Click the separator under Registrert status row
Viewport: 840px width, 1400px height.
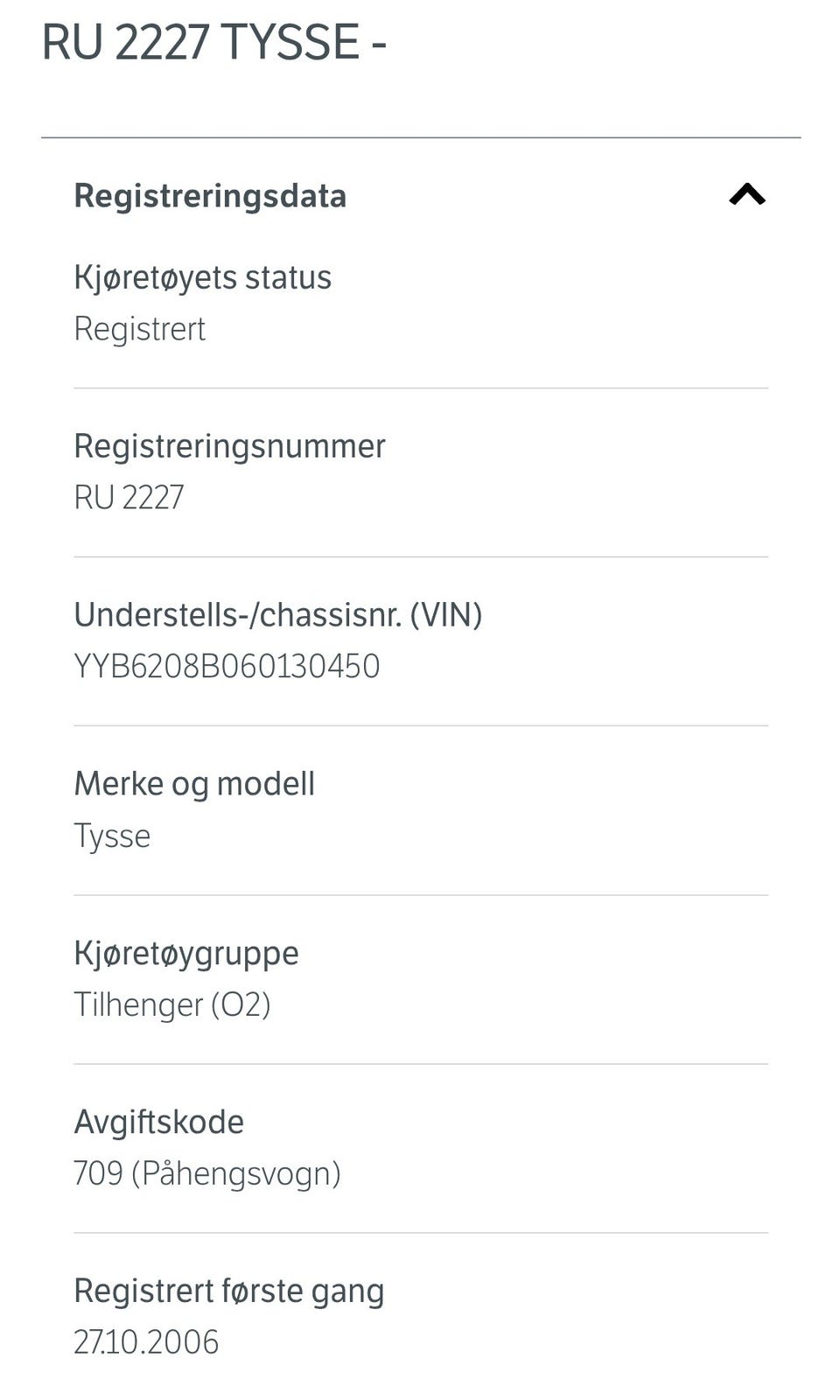click(420, 388)
